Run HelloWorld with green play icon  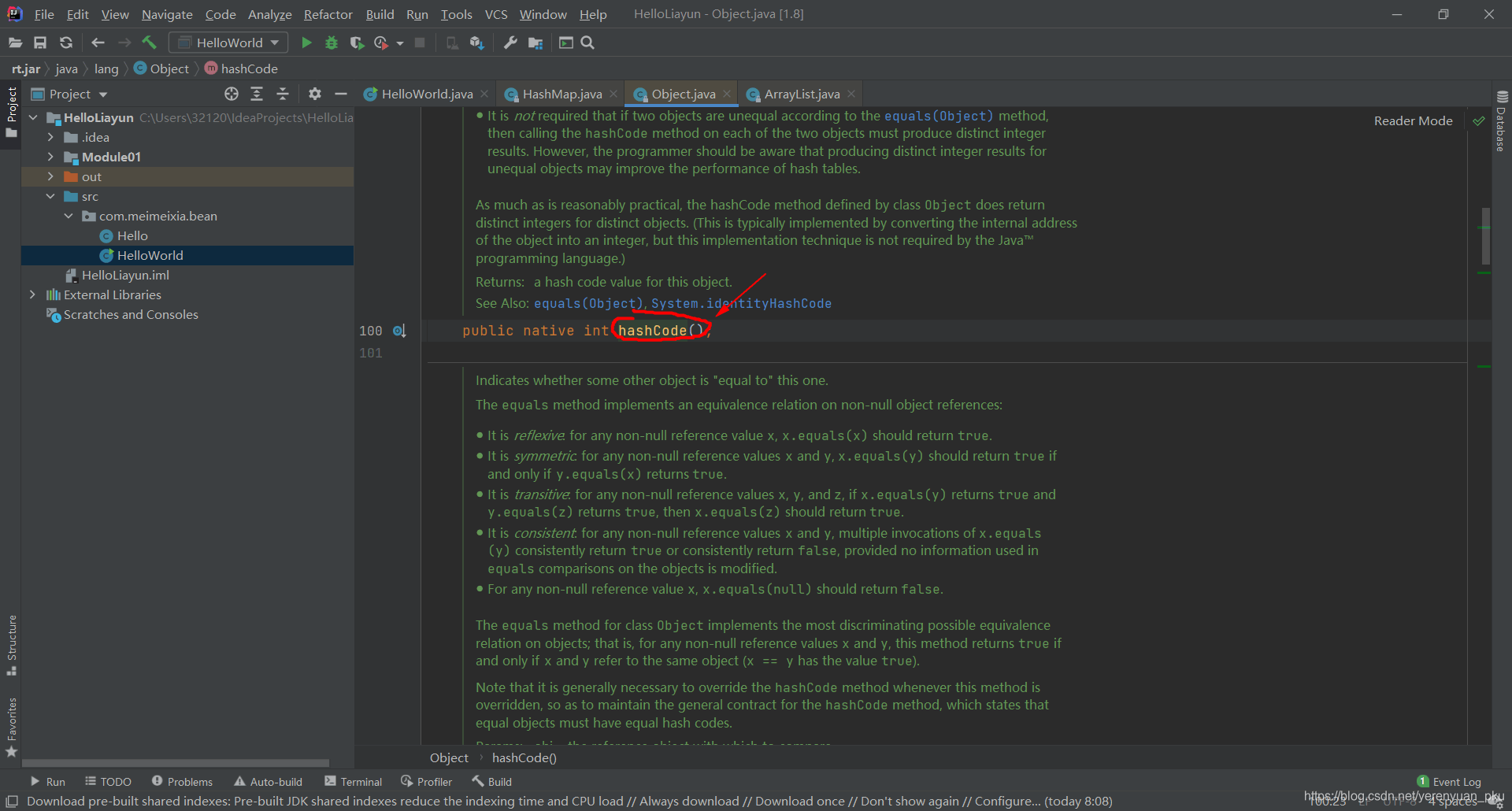click(306, 43)
